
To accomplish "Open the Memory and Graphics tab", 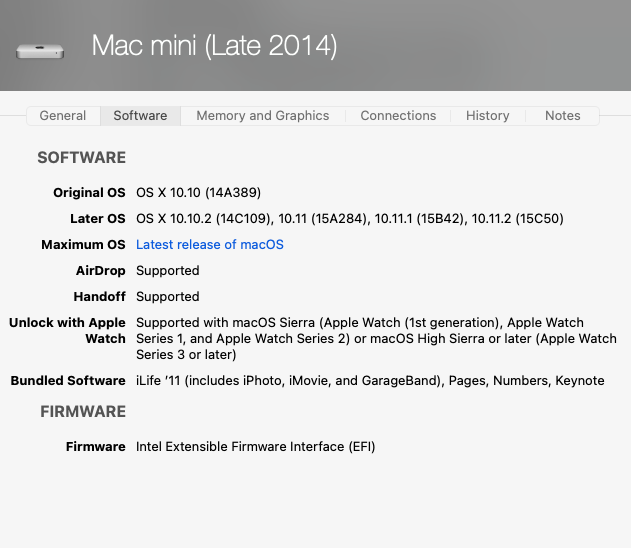I will click(x=263, y=116).
